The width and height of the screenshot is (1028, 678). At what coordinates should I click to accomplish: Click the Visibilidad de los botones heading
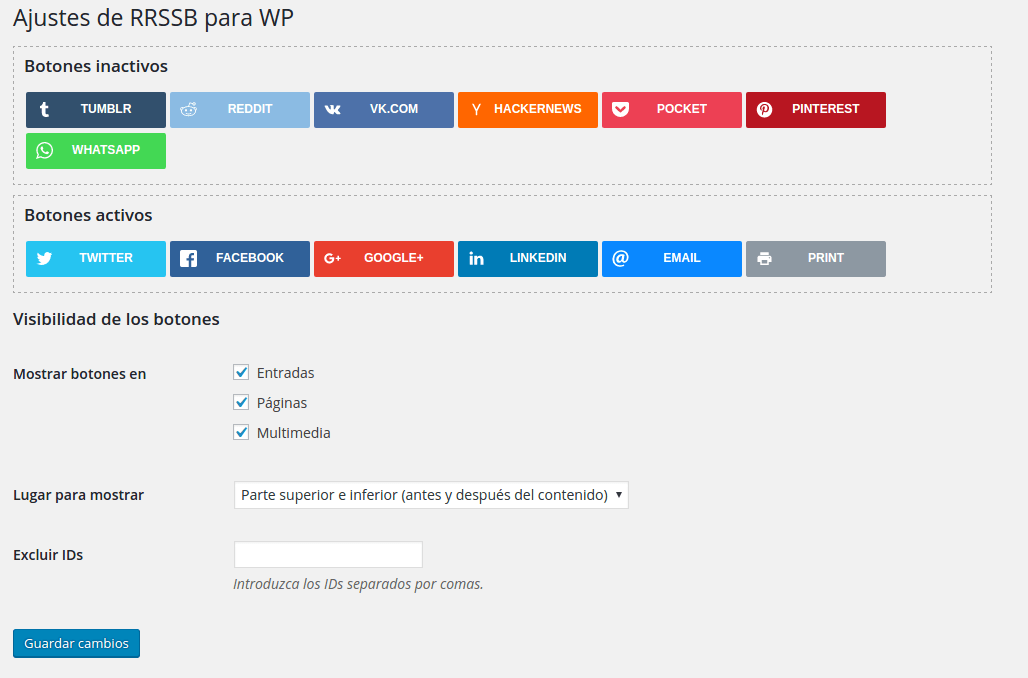tap(116, 319)
